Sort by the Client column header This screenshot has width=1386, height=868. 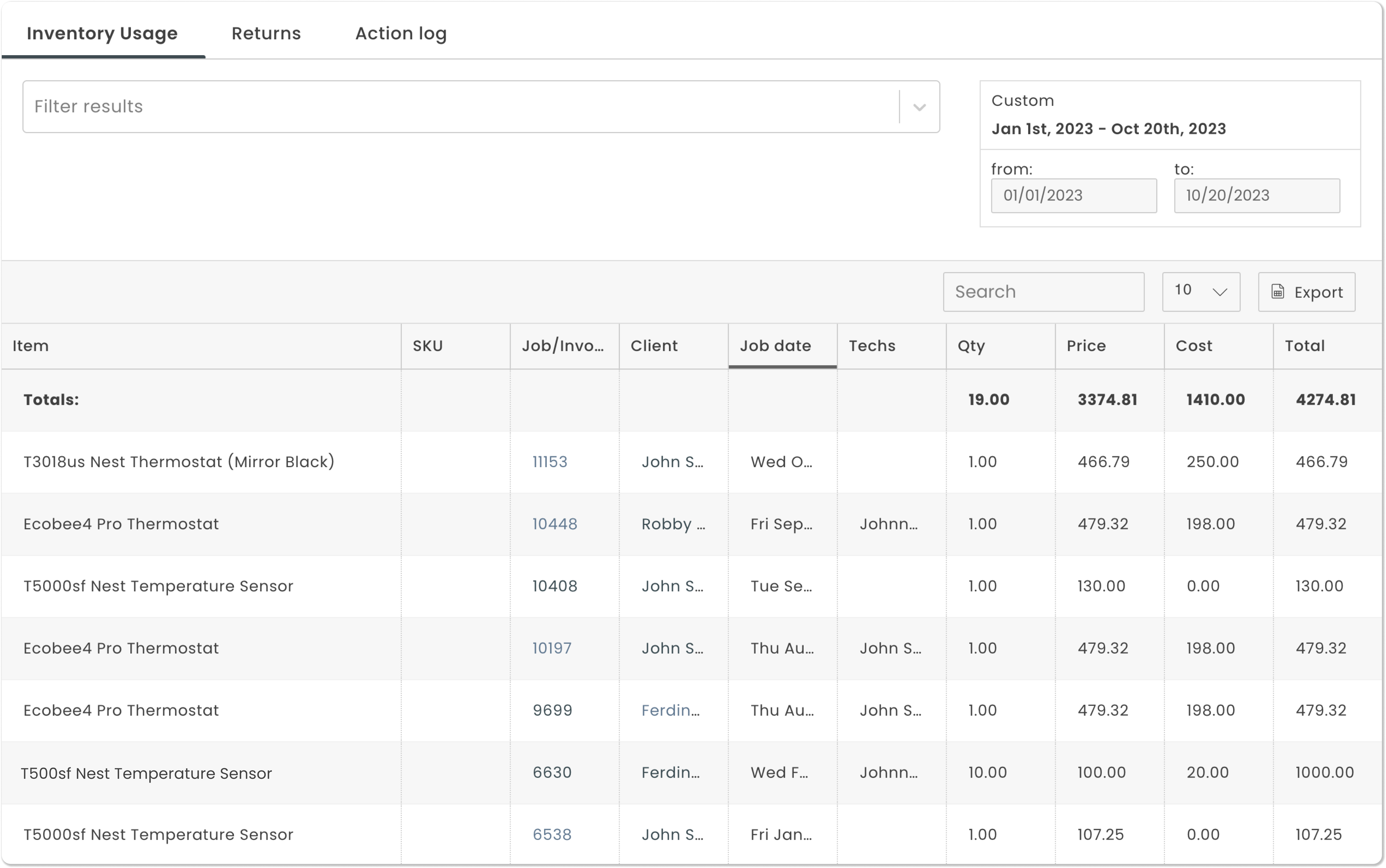673,346
